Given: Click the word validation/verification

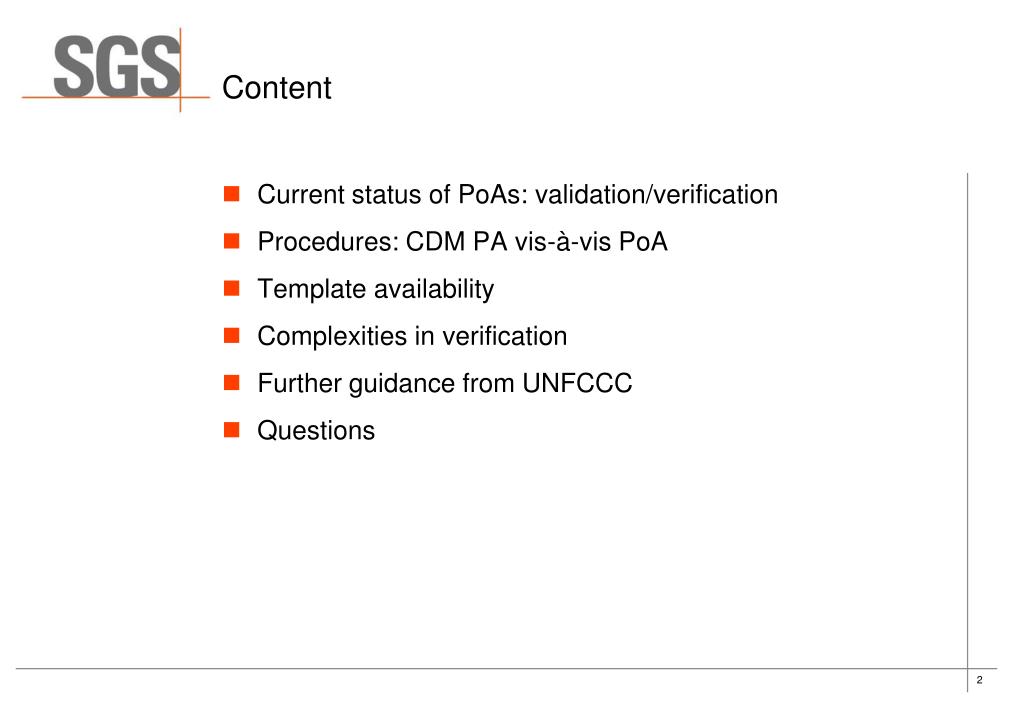Looking at the screenshot, I should (x=656, y=194).
